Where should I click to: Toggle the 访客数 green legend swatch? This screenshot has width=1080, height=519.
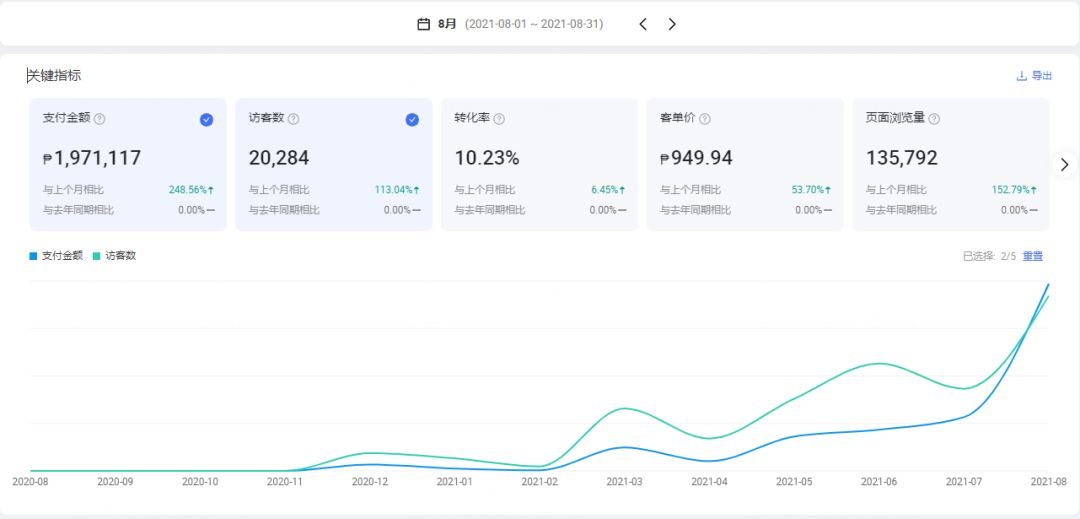click(x=96, y=256)
